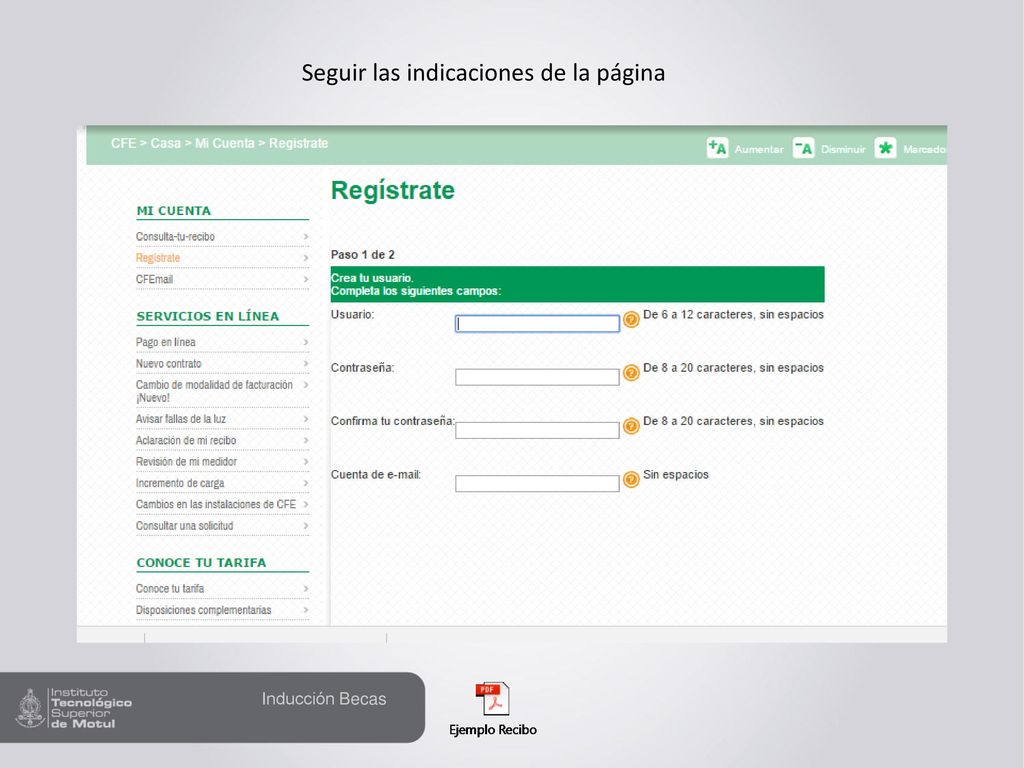Click Regístrate in the breadcrumb
This screenshot has height=768, width=1024.
[298, 143]
